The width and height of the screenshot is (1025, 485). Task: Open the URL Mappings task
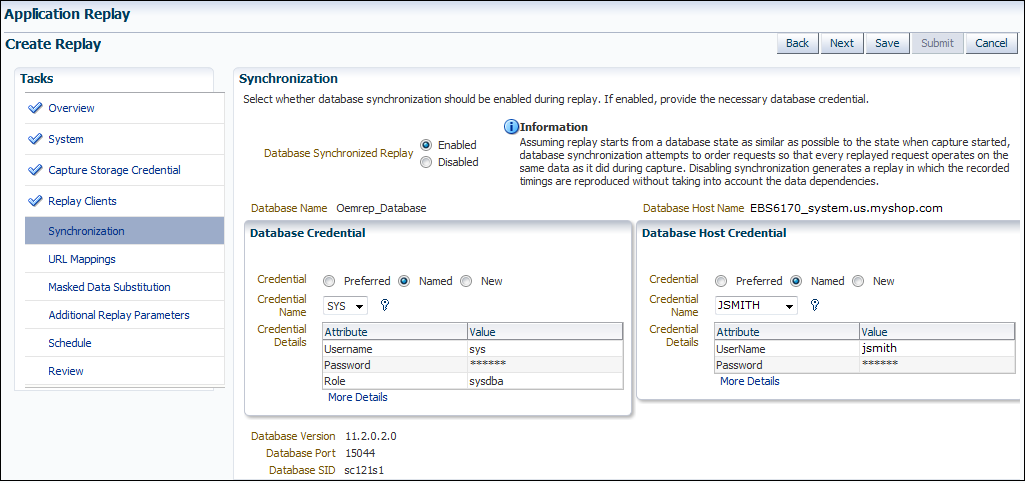[x=82, y=259]
